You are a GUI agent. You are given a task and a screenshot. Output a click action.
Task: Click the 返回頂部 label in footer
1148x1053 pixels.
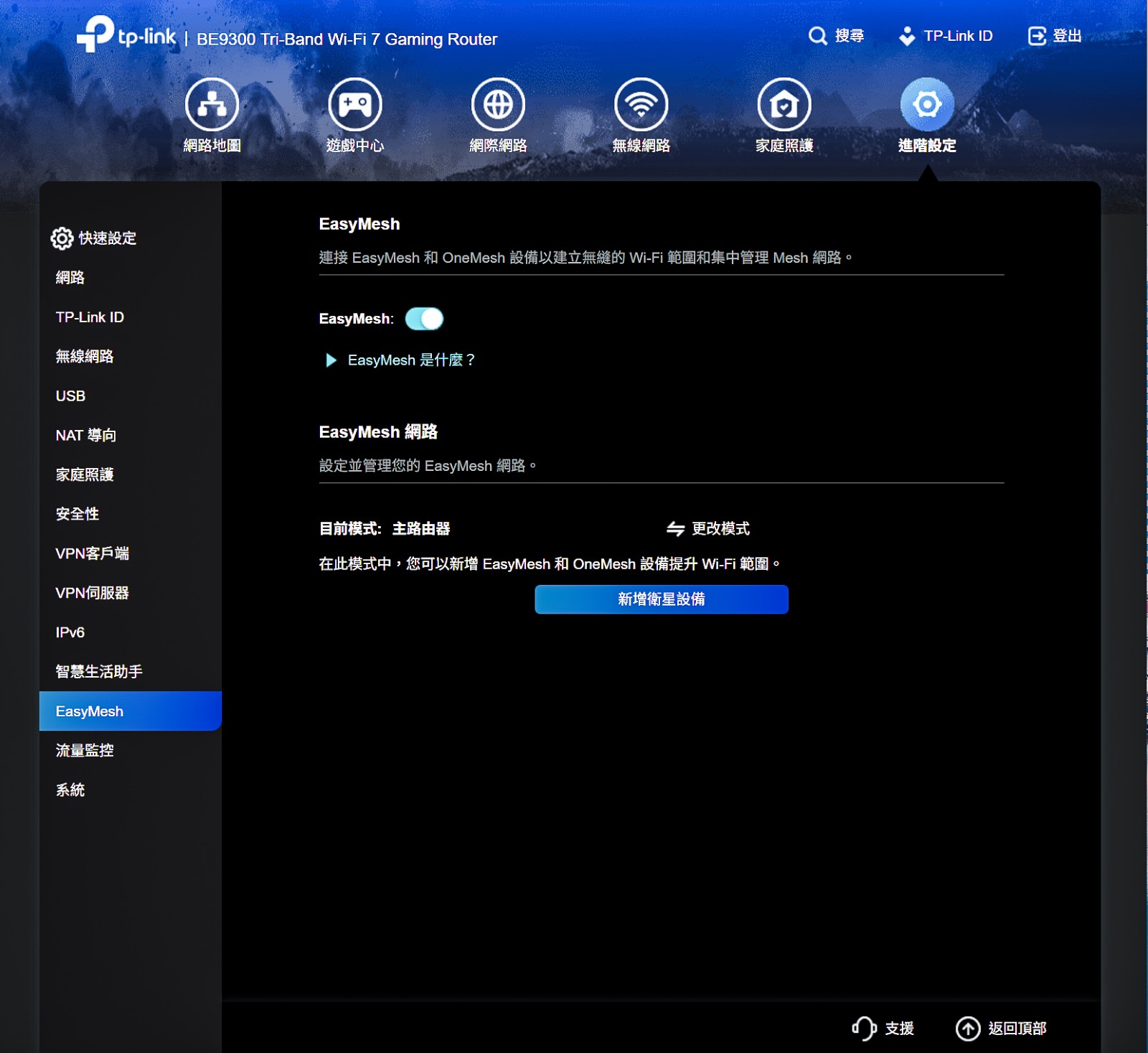click(1017, 1029)
